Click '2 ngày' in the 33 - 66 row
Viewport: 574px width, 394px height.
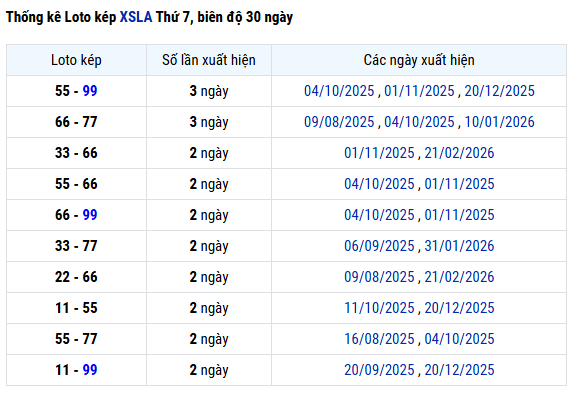tap(209, 154)
